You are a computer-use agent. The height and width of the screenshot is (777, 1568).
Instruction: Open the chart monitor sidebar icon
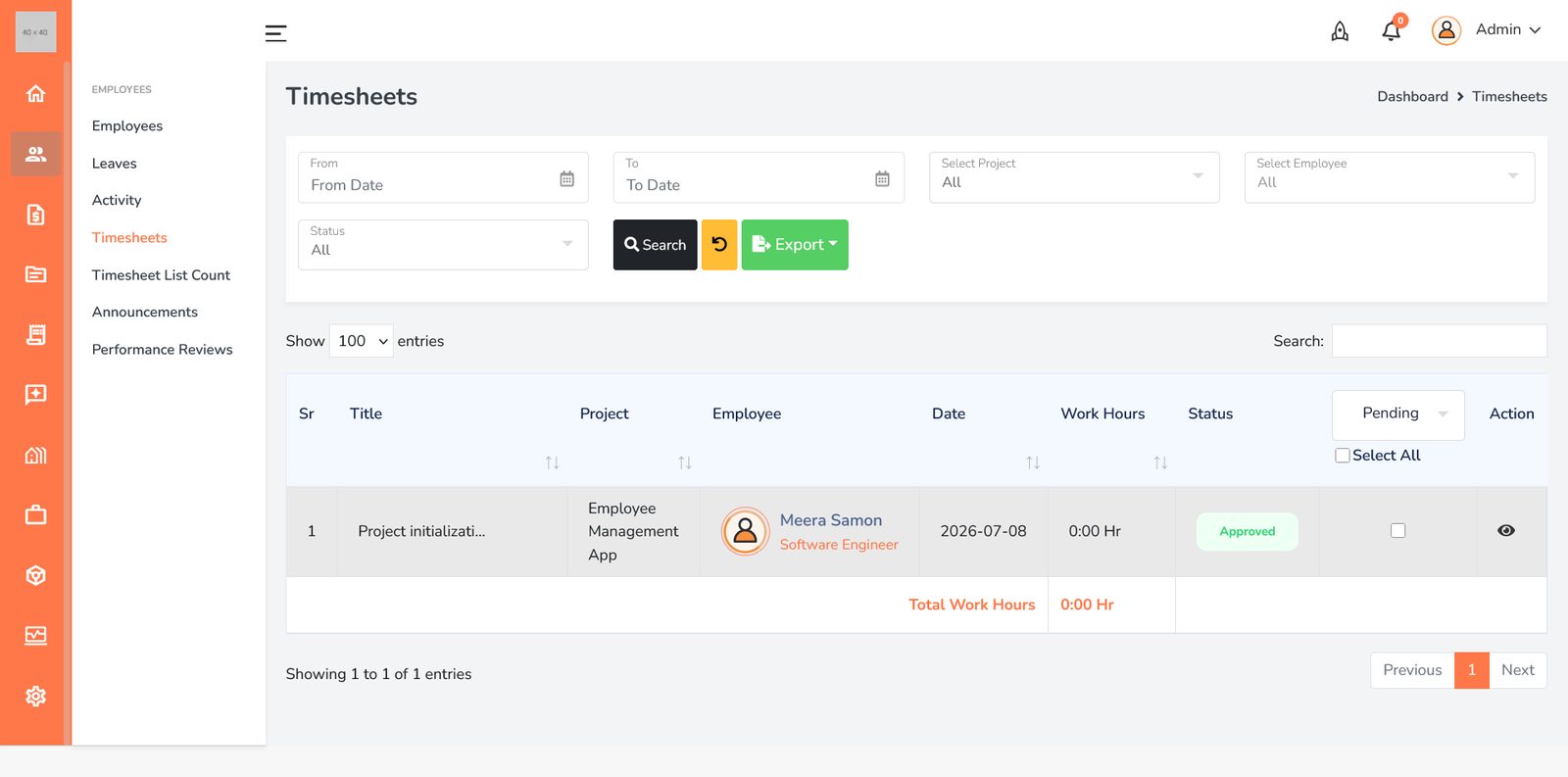35,636
